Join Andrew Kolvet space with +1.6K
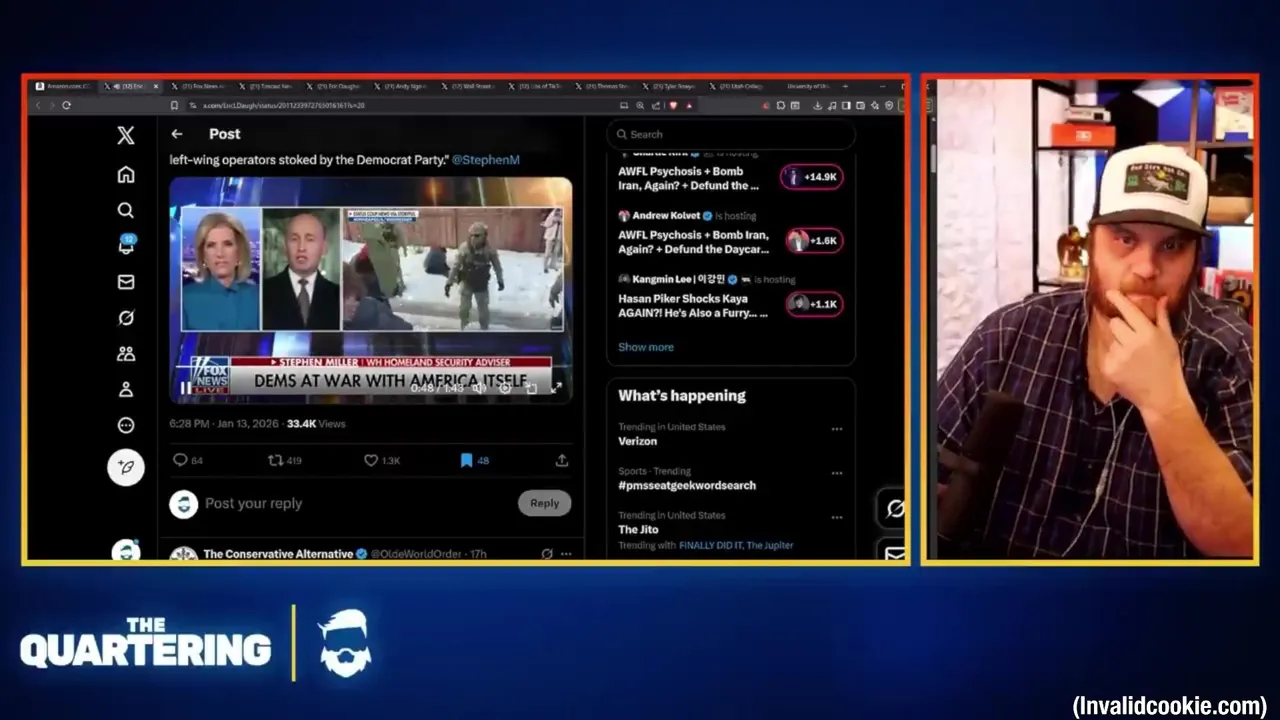Viewport: 1280px width, 720px height. pyautogui.click(x=814, y=240)
